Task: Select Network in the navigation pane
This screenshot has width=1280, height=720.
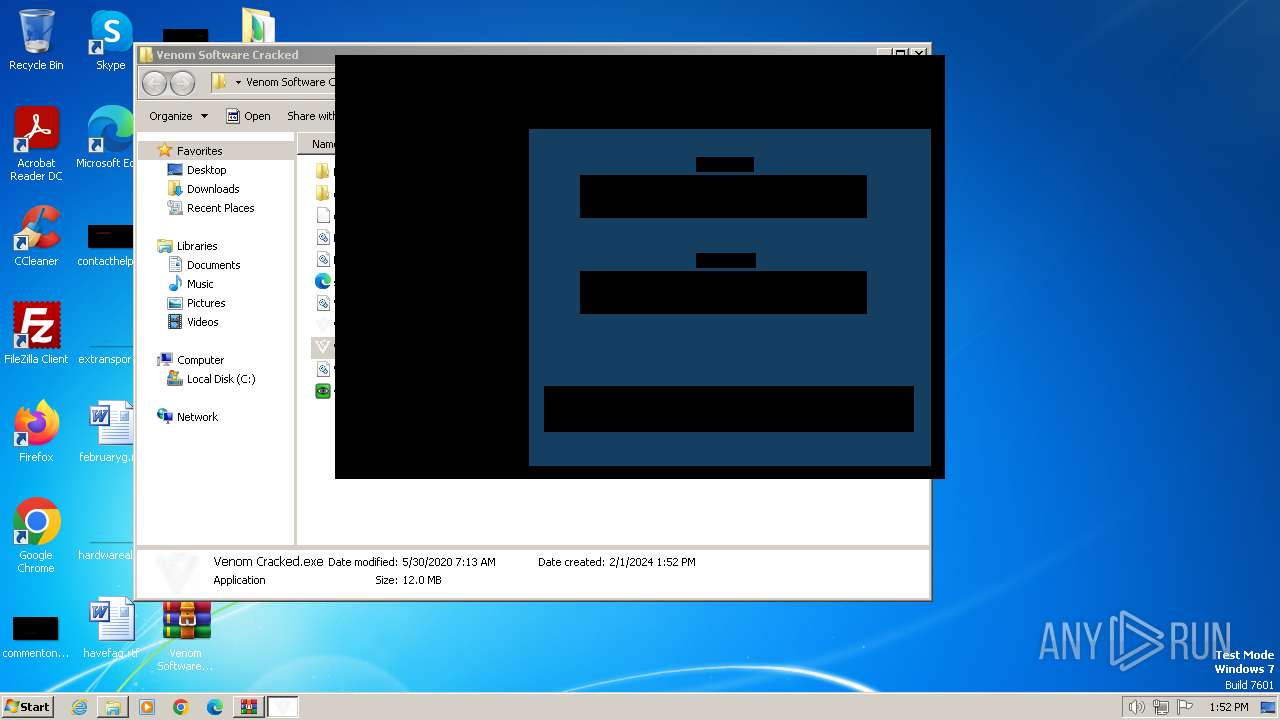Action: point(197,417)
